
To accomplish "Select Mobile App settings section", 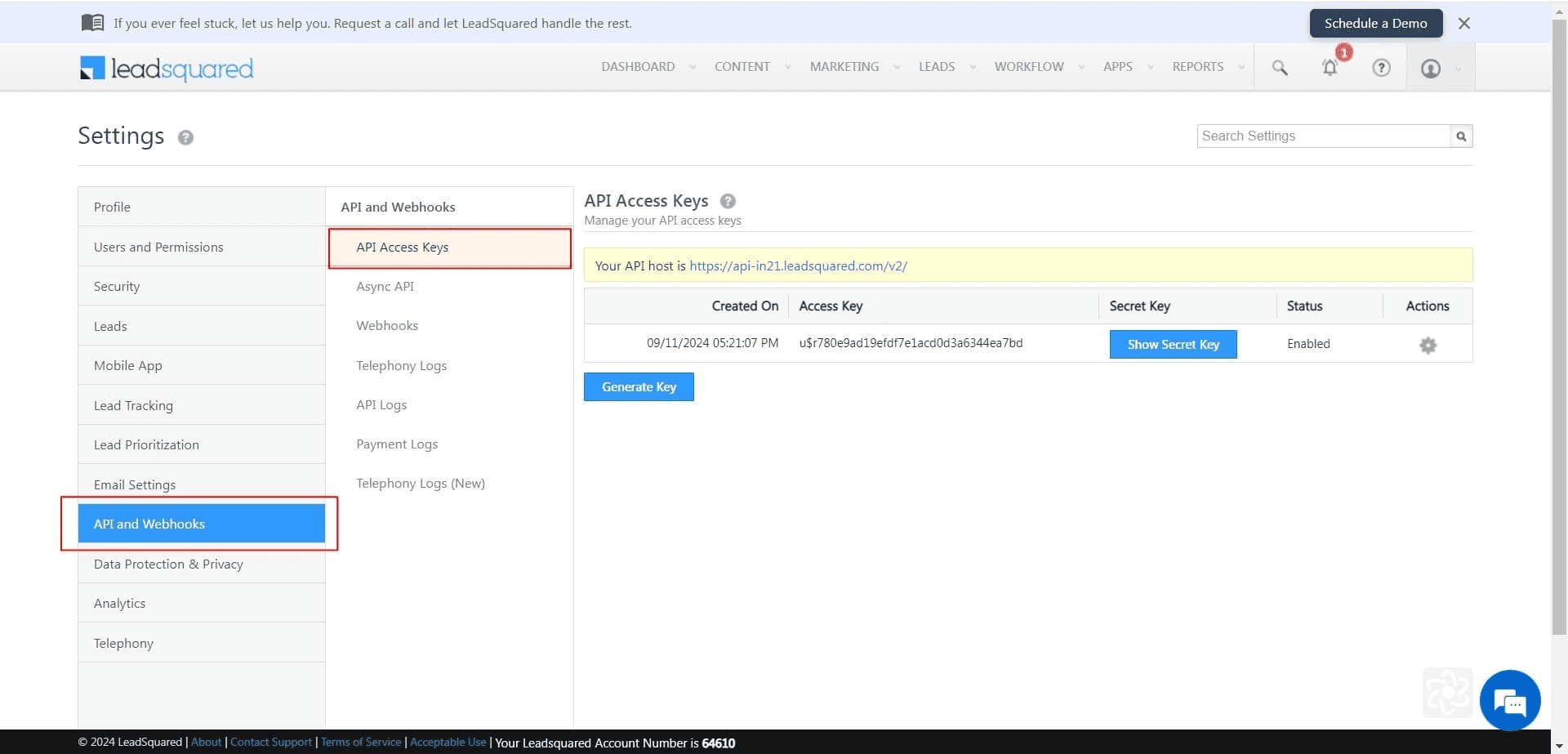I will click(201, 366).
